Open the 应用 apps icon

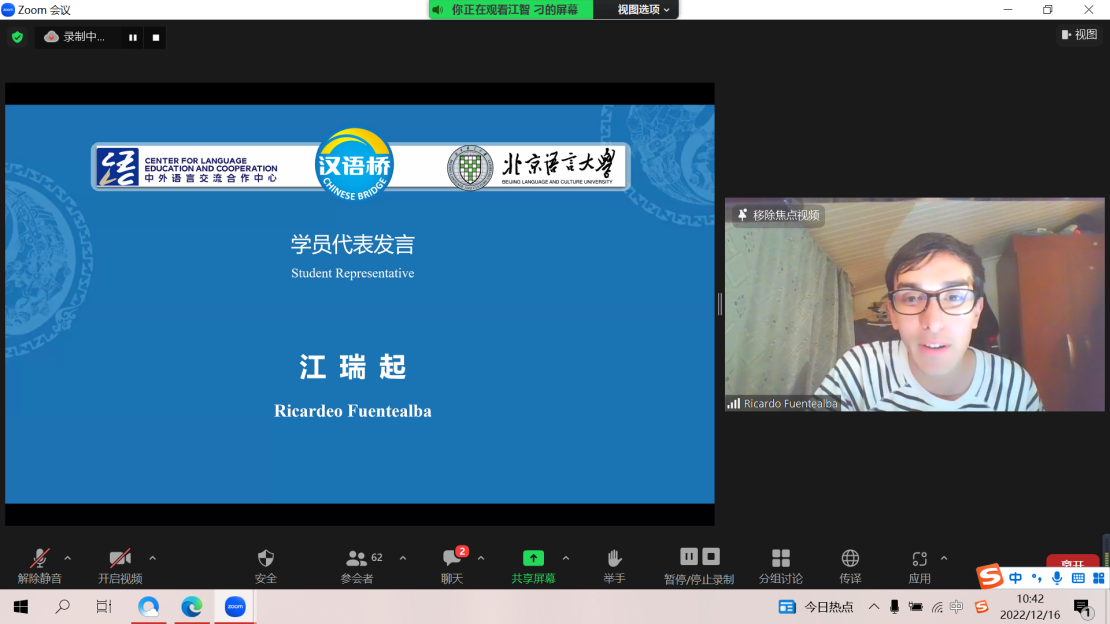pyautogui.click(x=919, y=559)
